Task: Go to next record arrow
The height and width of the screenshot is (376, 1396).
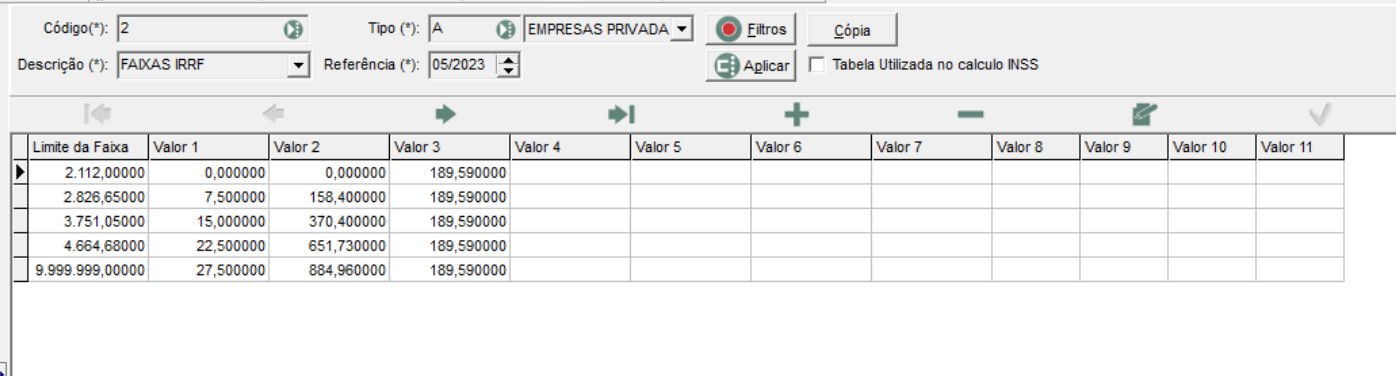Action: (x=446, y=115)
